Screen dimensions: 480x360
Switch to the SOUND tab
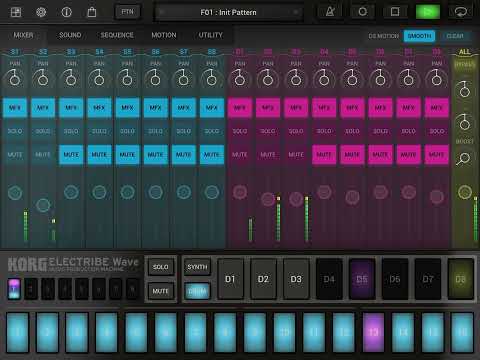70,35
